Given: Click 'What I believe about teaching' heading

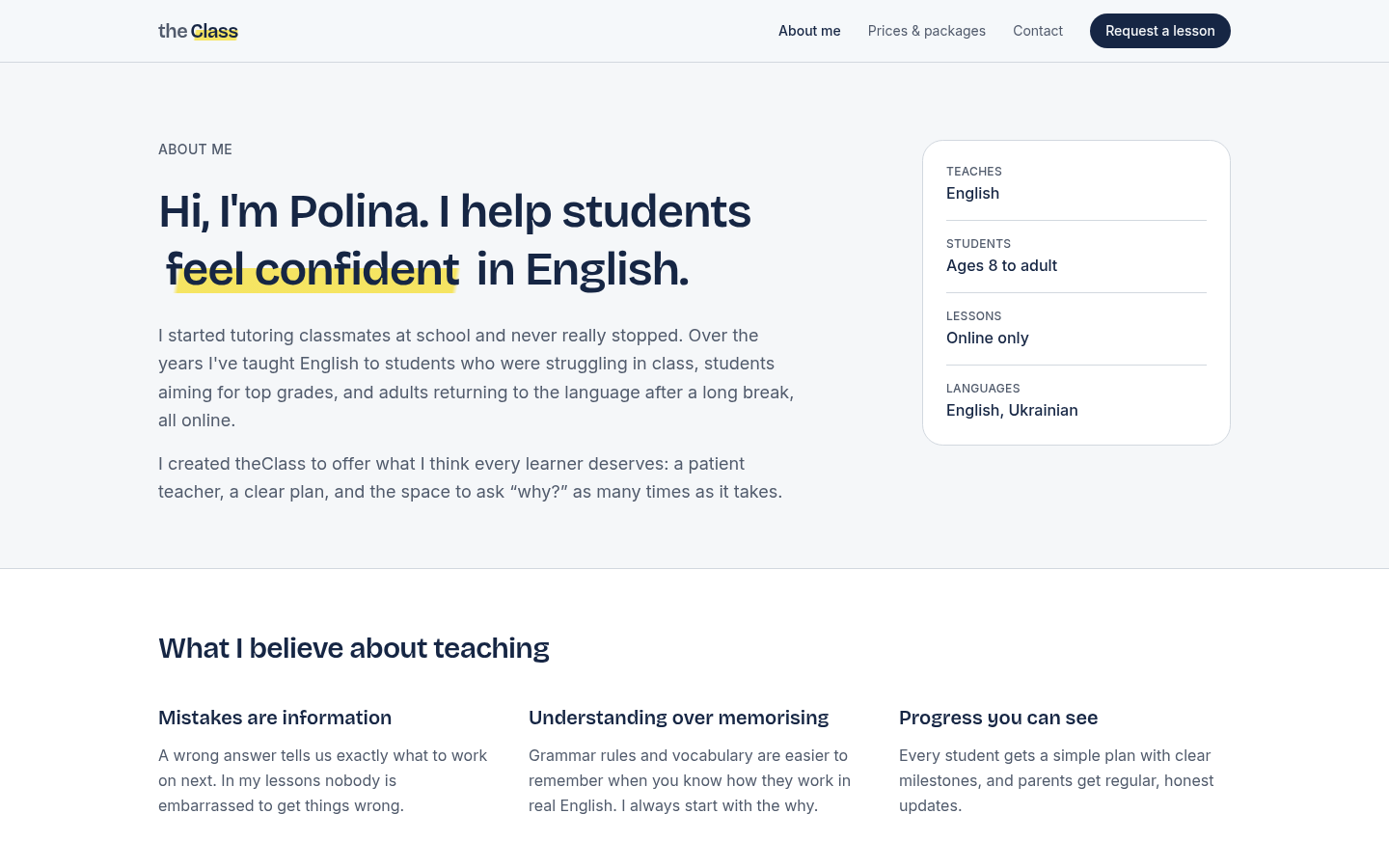Looking at the screenshot, I should coord(354,648).
